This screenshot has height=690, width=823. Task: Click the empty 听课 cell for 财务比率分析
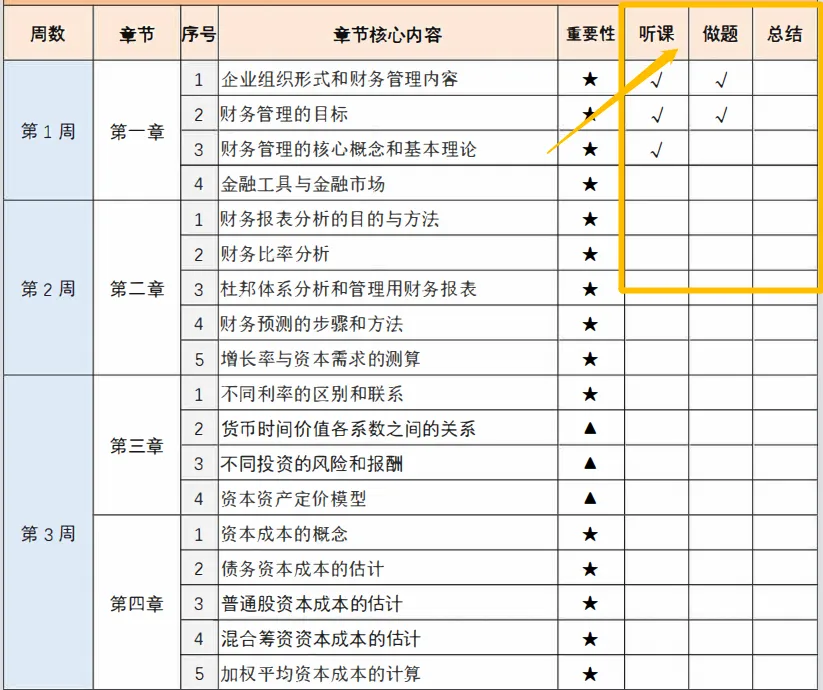click(656, 253)
